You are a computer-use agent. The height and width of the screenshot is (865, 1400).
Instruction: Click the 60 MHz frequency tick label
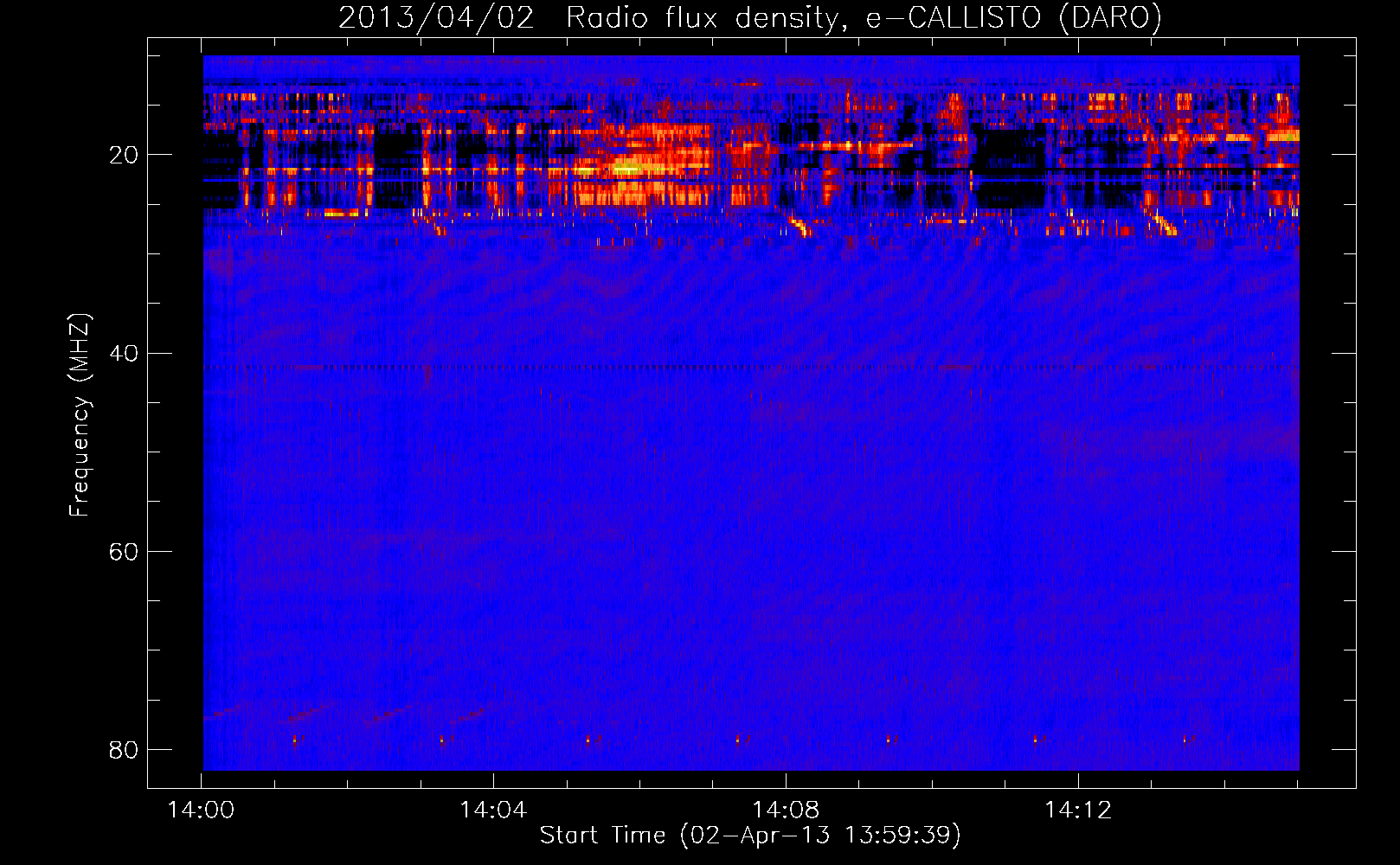click(x=123, y=552)
